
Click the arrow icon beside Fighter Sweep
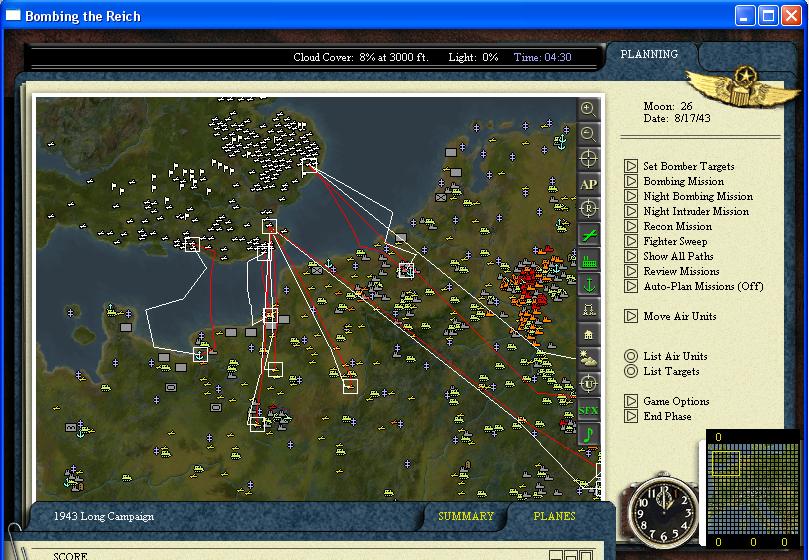point(630,241)
